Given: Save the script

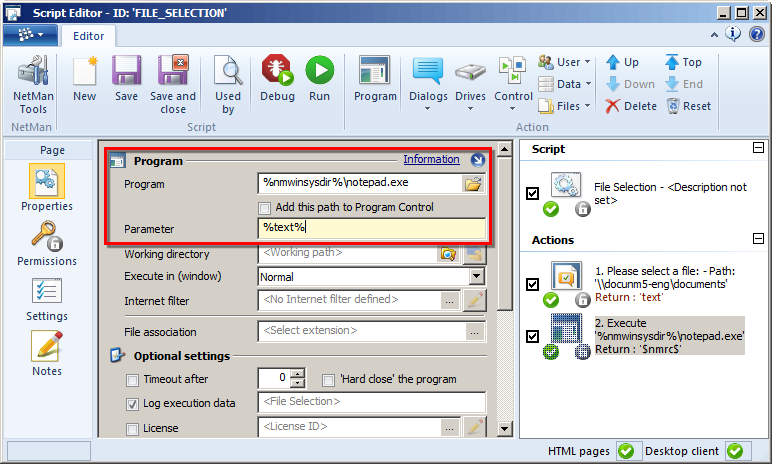Looking at the screenshot, I should point(127,79).
